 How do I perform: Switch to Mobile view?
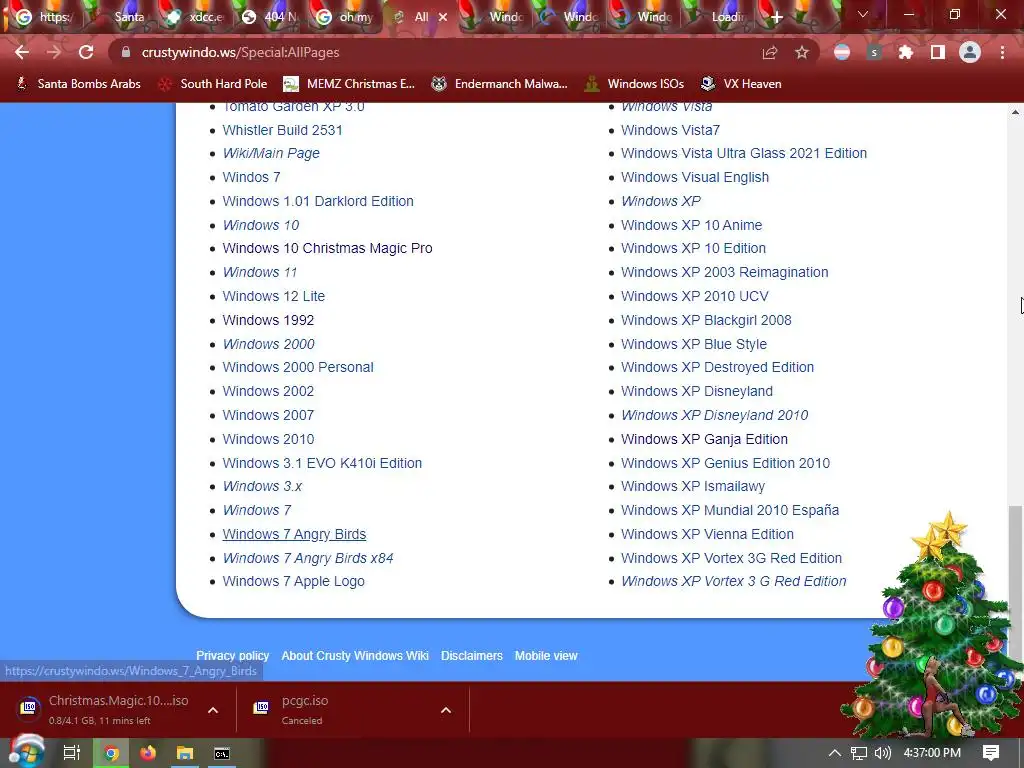click(x=546, y=656)
